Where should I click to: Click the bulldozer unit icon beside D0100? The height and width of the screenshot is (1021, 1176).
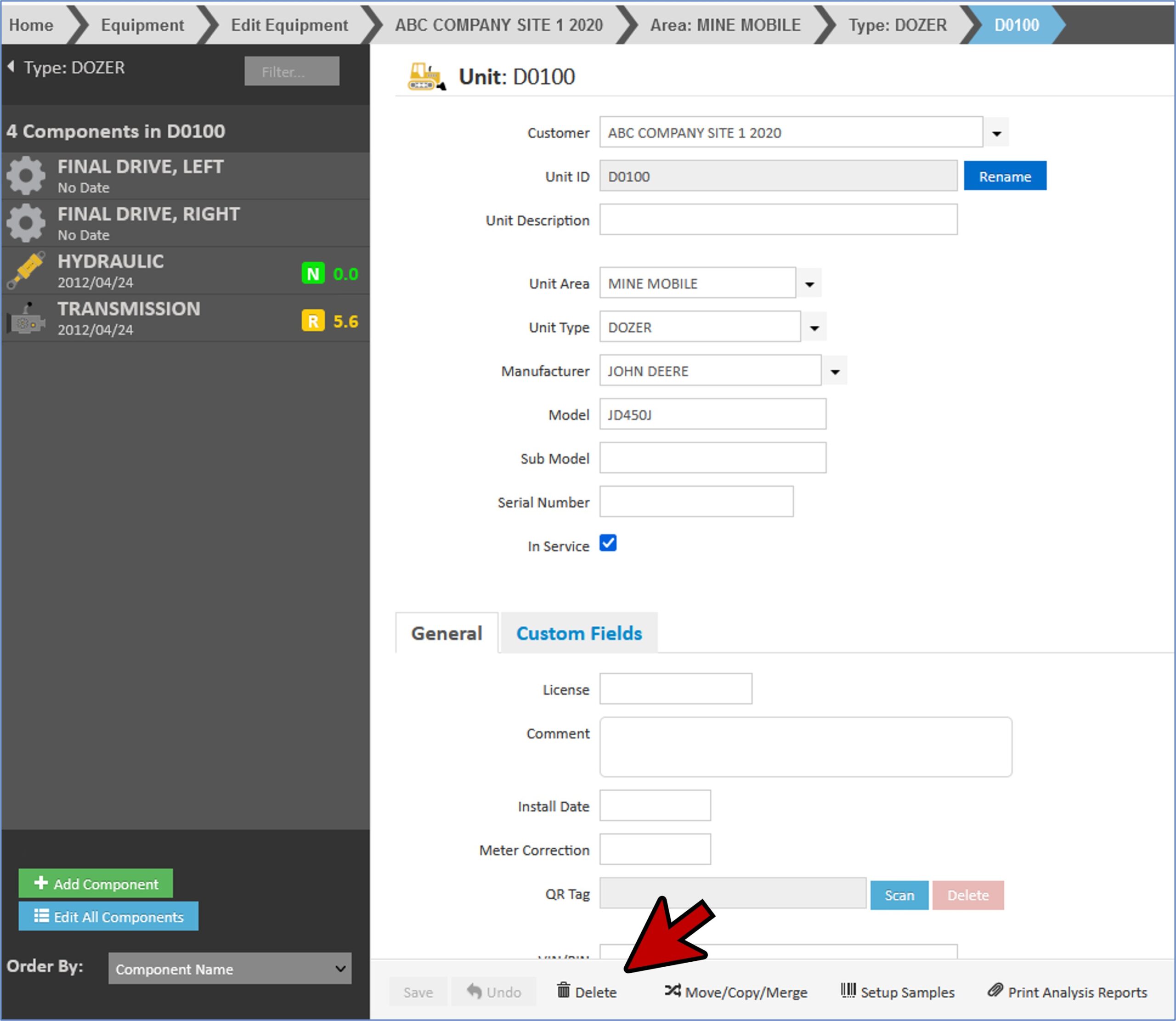425,76
